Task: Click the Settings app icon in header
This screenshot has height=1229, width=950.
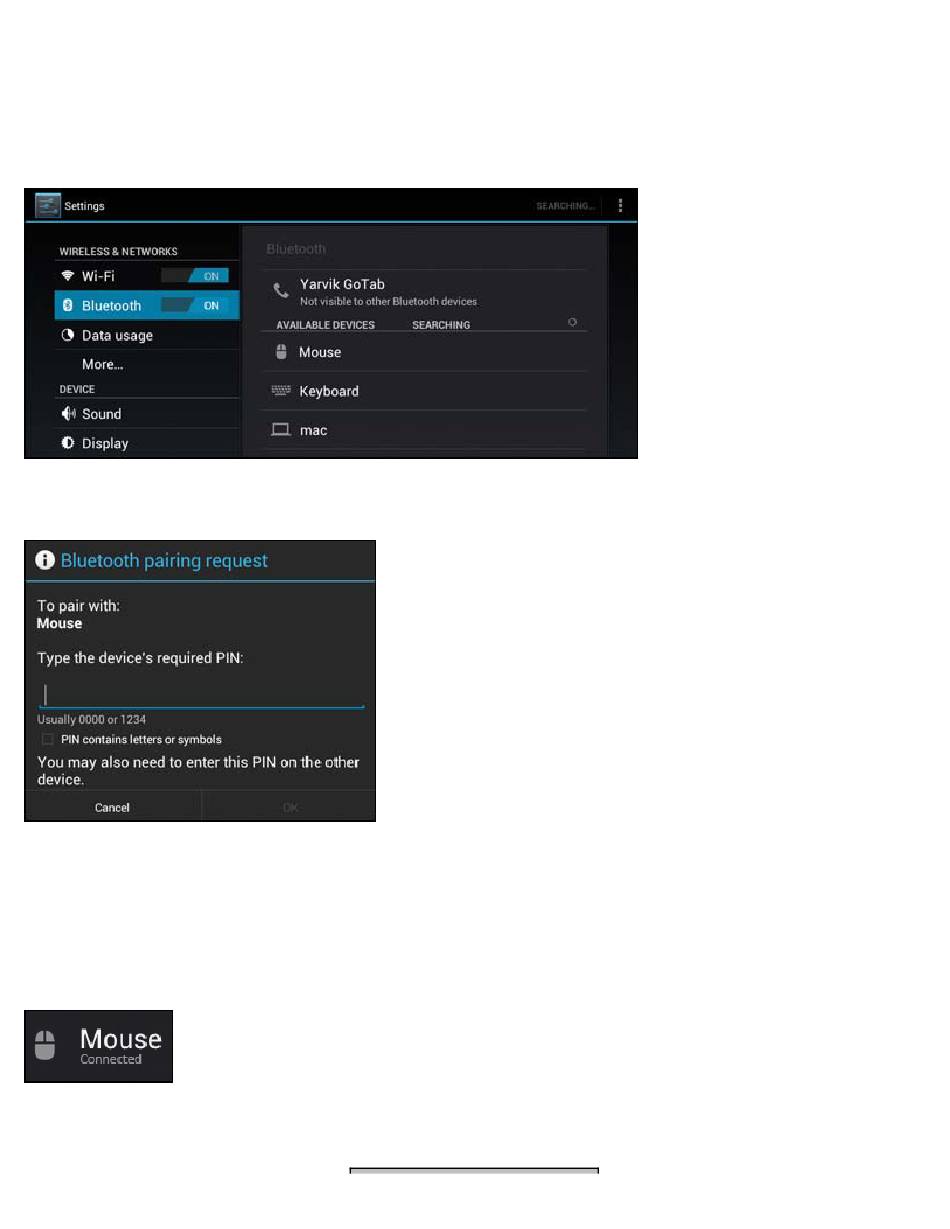Action: pyautogui.click(x=47, y=205)
